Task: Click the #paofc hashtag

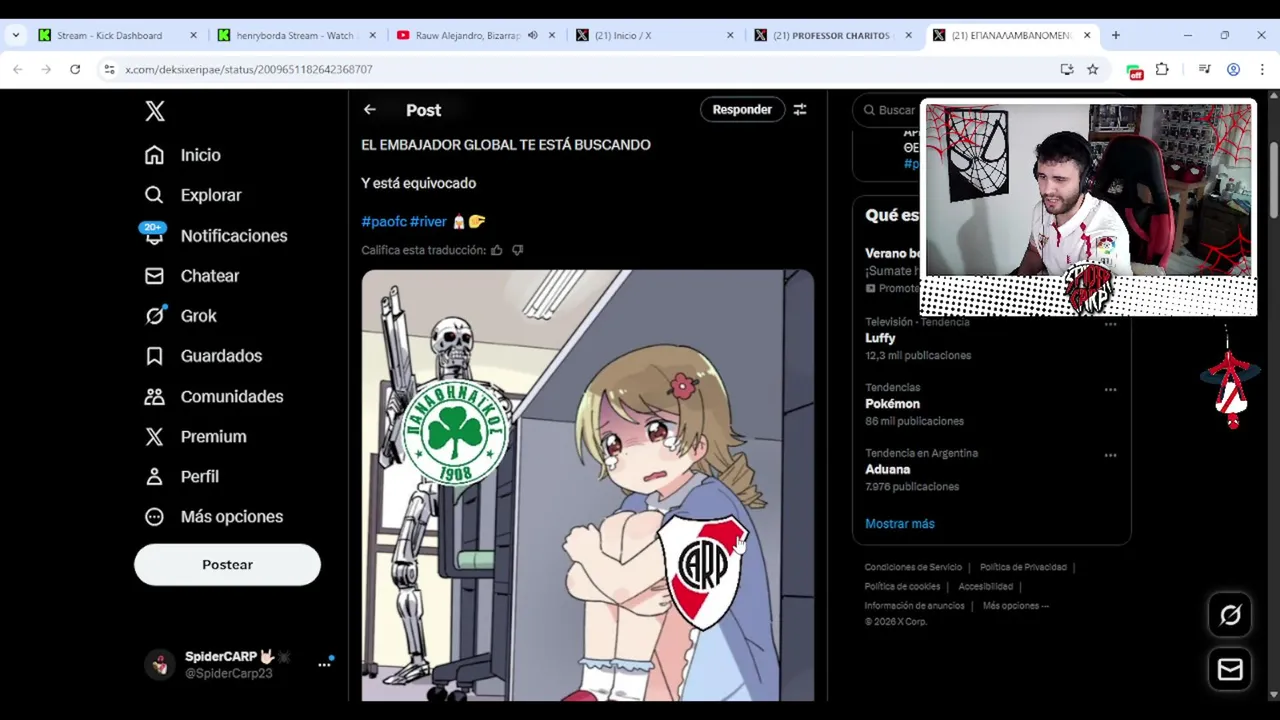Action: [384, 222]
